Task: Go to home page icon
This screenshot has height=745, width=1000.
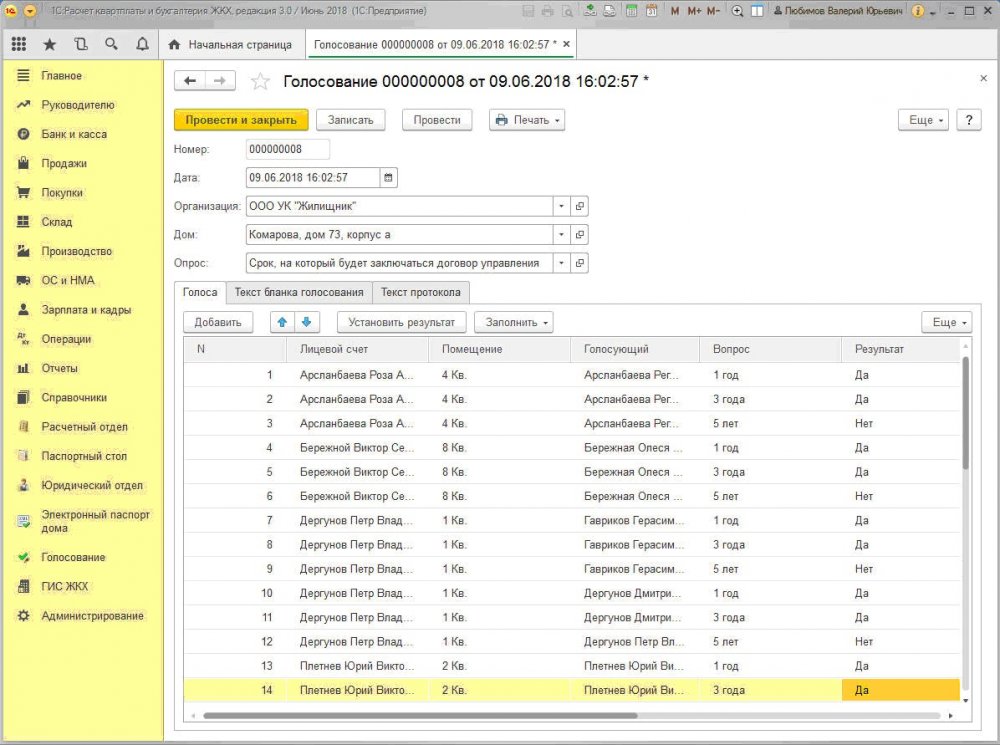Action: [174, 45]
